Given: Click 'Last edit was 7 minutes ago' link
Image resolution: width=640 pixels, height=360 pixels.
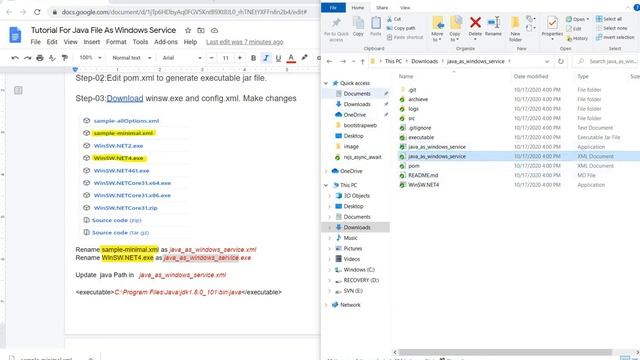Looking at the screenshot, I should point(244,42).
